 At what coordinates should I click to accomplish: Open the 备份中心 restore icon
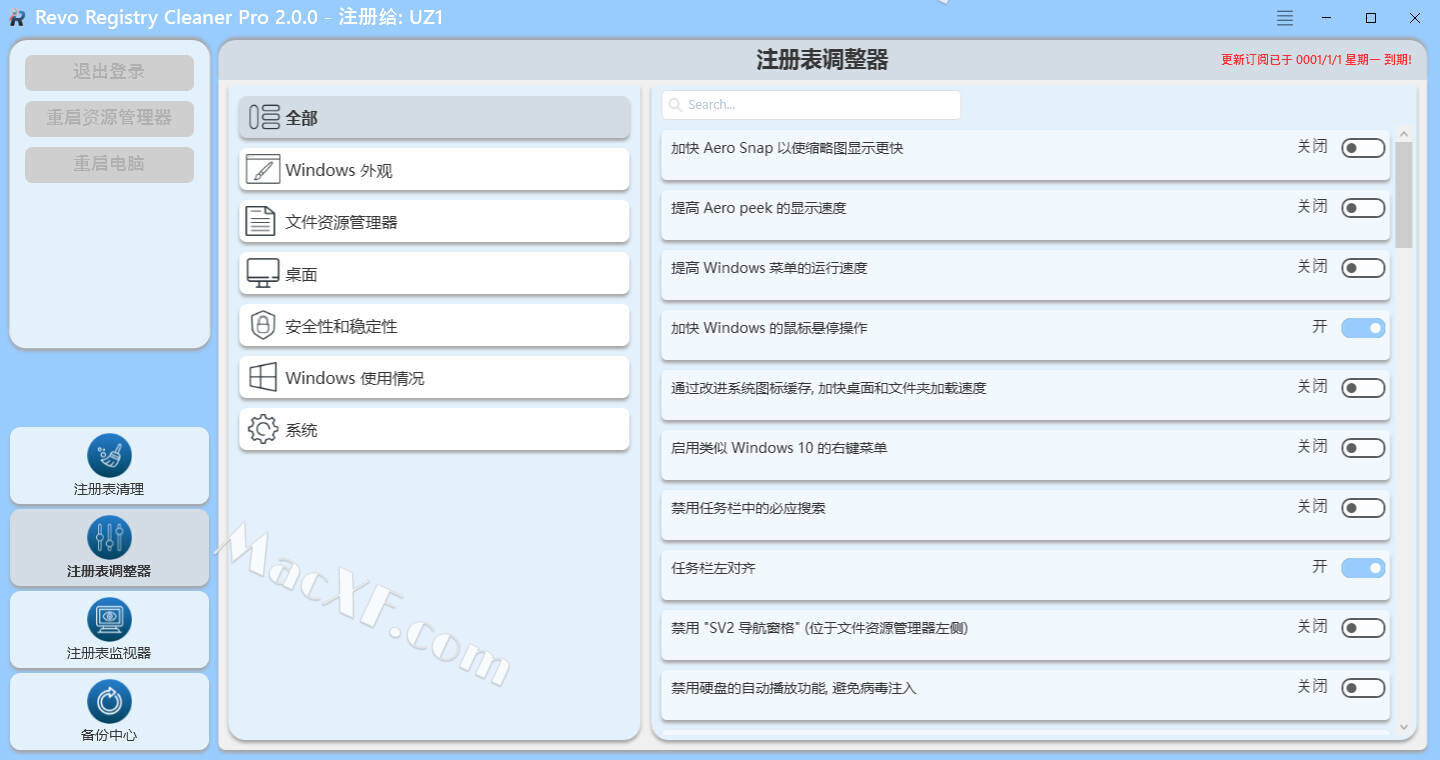coord(109,701)
